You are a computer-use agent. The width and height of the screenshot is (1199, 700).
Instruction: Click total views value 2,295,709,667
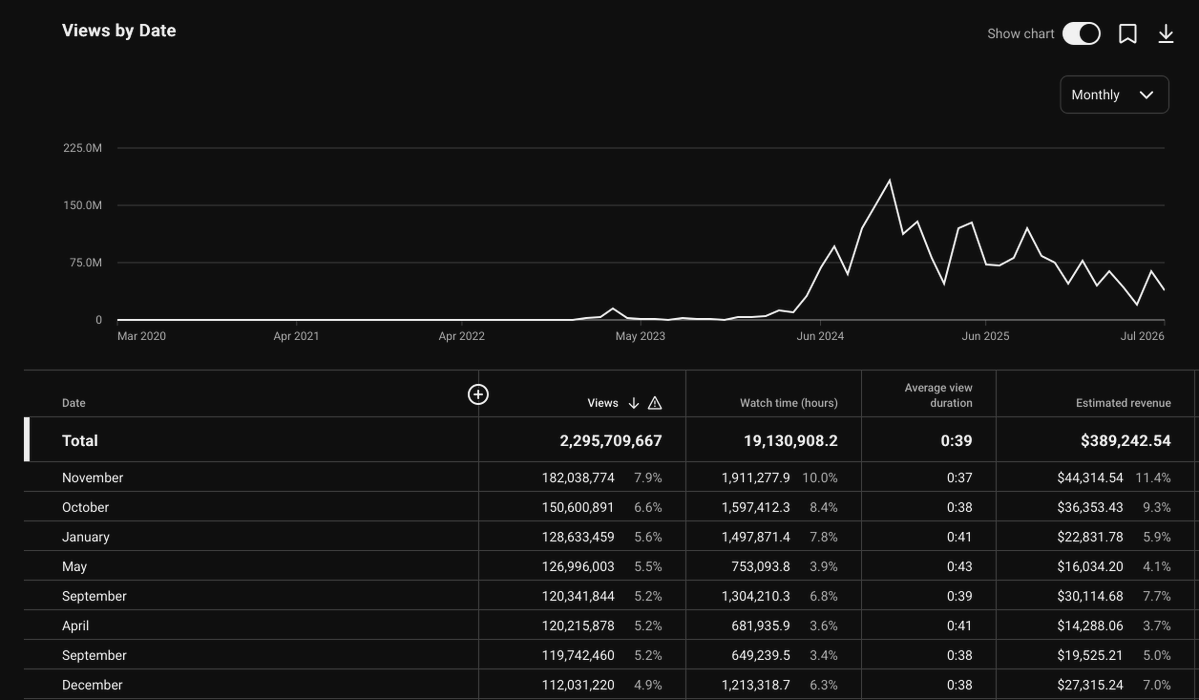[x=610, y=441]
